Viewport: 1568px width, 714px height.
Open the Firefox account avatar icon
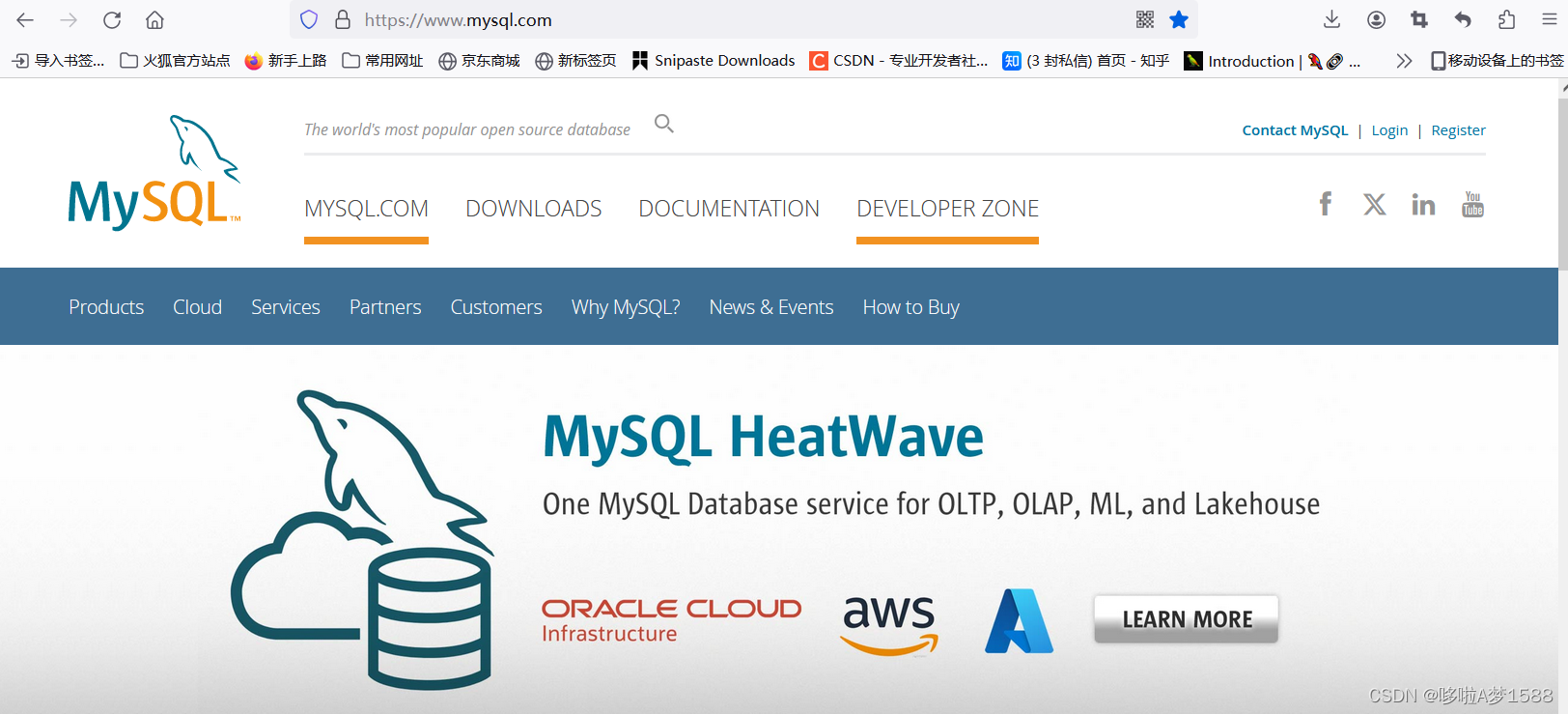pyautogui.click(x=1376, y=19)
